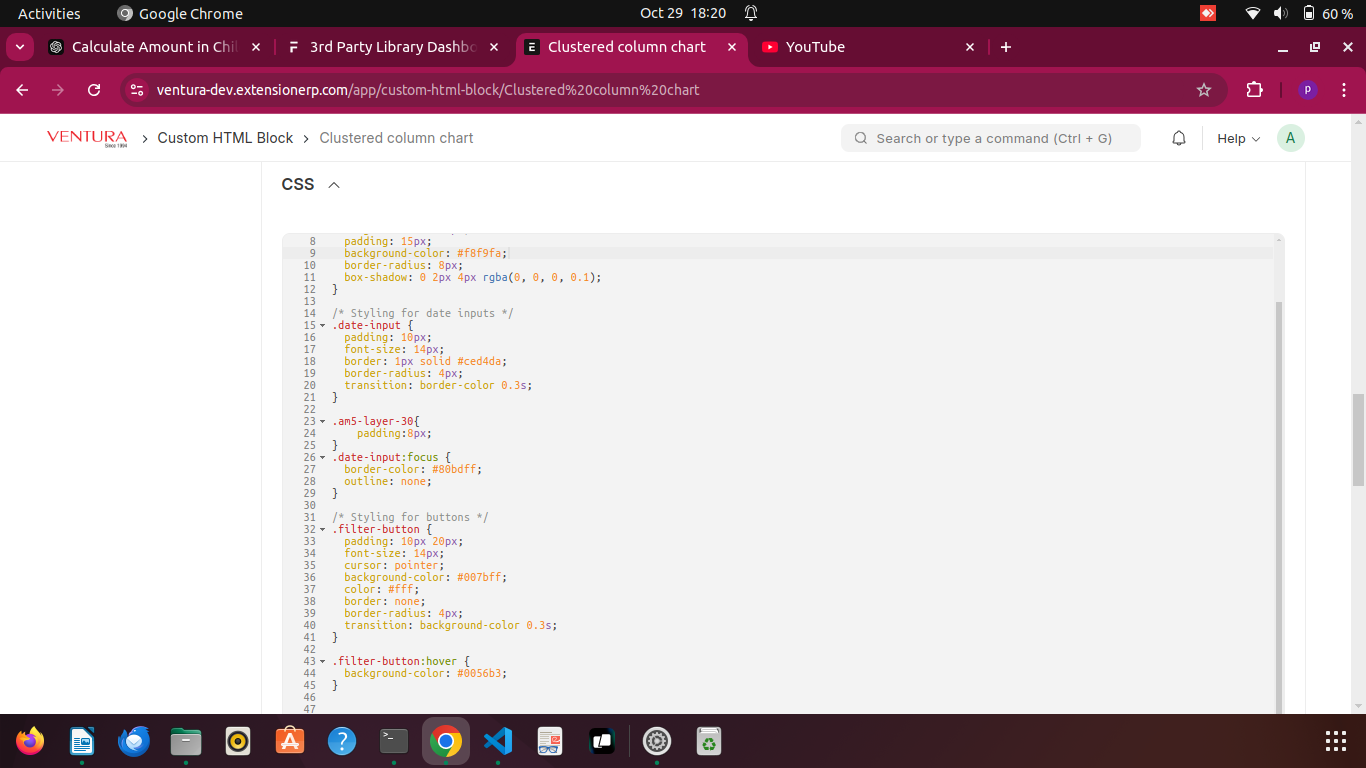Launch Firefox from the dock
Image resolution: width=1366 pixels, height=768 pixels.
point(30,741)
